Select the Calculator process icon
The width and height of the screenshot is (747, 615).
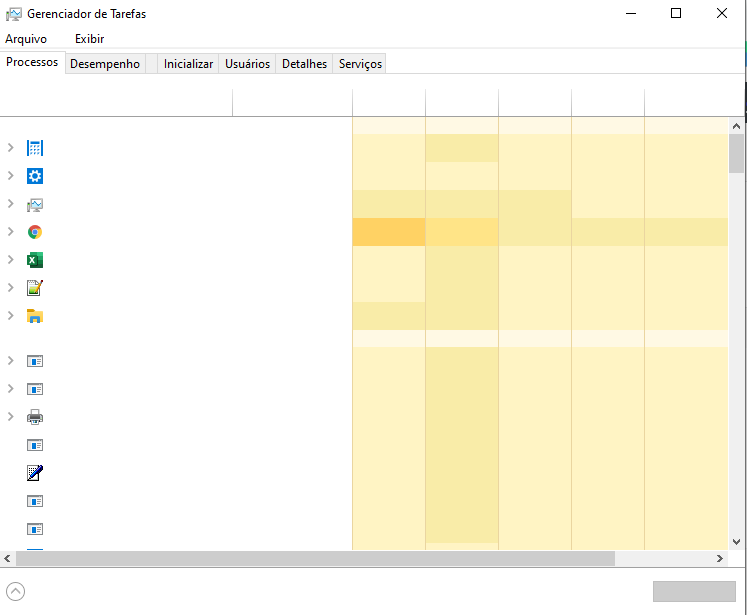pyautogui.click(x=35, y=148)
